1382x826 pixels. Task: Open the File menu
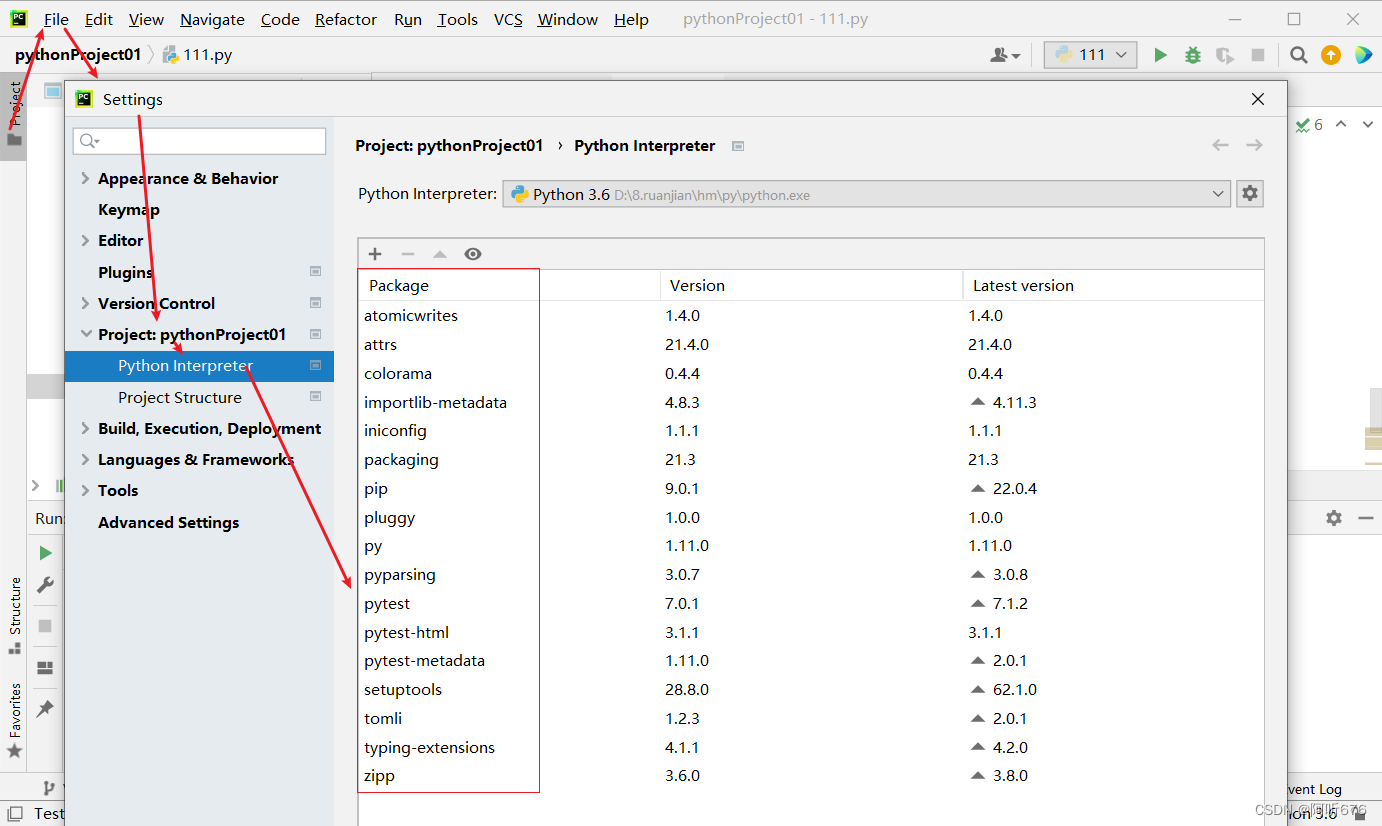[x=56, y=19]
